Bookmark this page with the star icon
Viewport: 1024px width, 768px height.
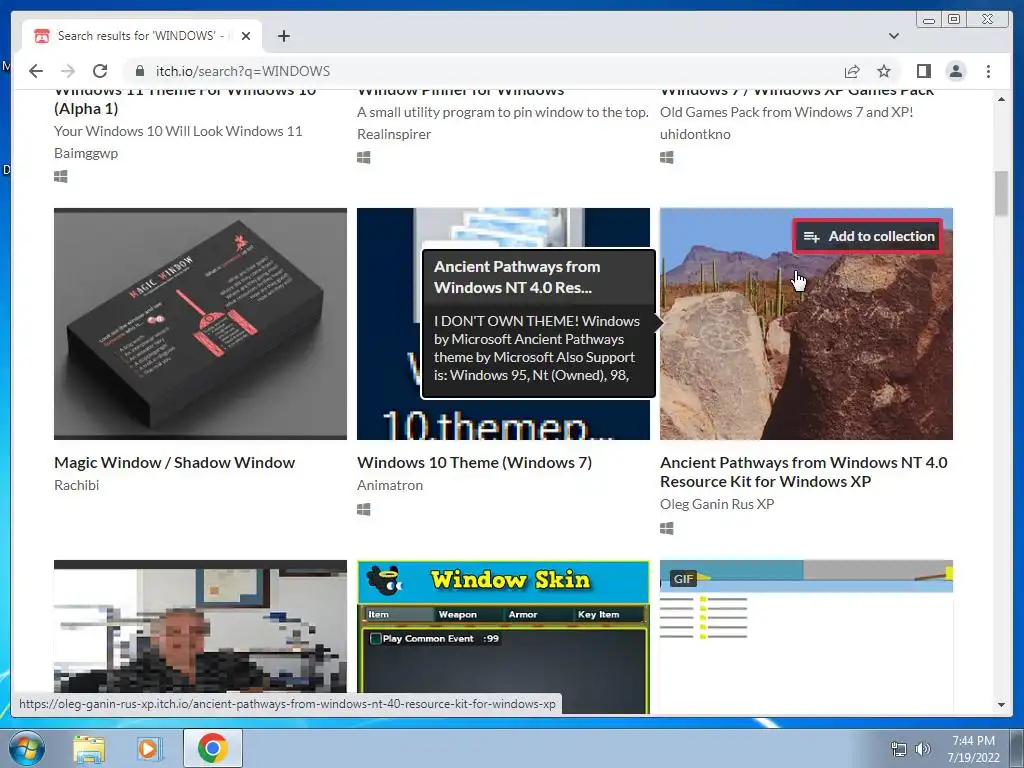pos(884,71)
